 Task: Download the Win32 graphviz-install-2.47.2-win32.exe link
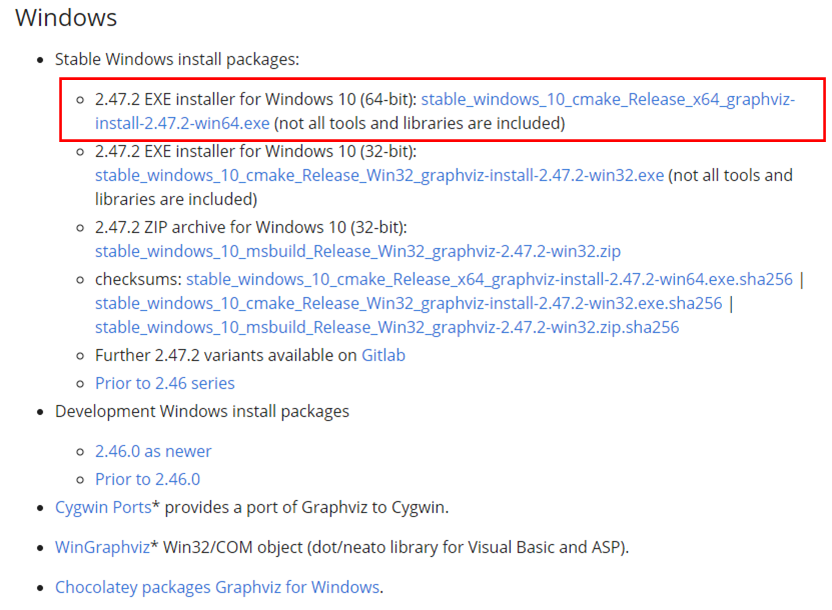pos(379,175)
